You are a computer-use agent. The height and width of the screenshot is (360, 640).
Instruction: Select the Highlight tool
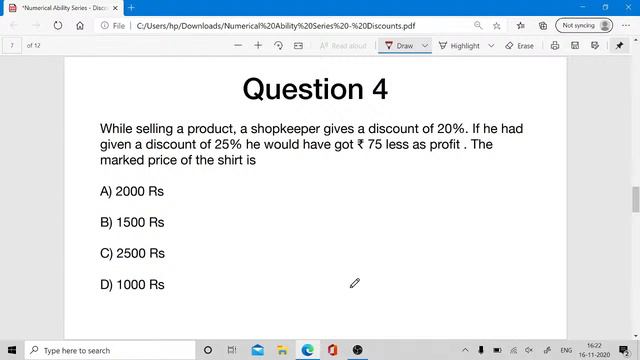click(x=459, y=46)
